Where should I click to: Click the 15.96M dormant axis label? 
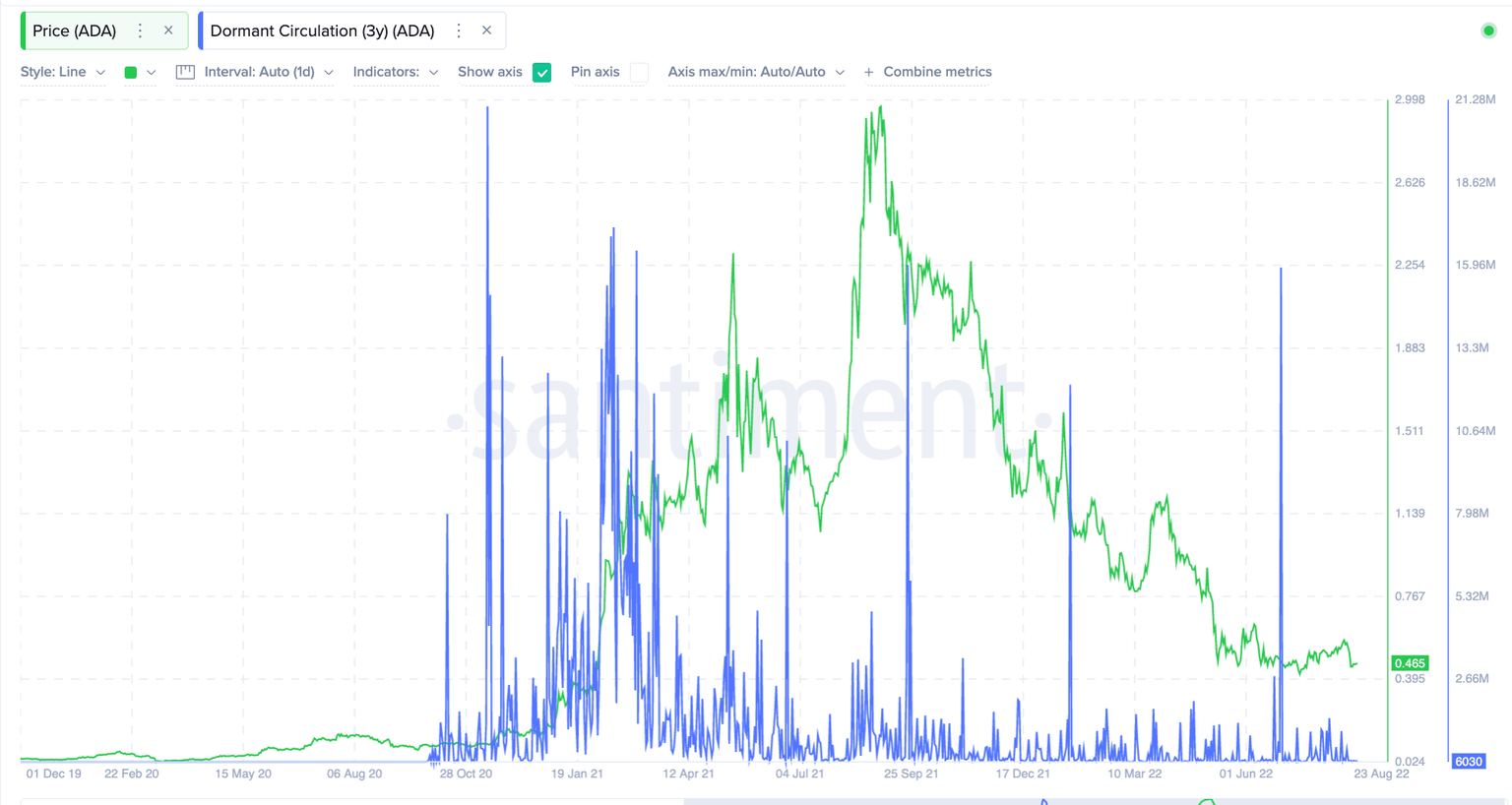[1475, 265]
